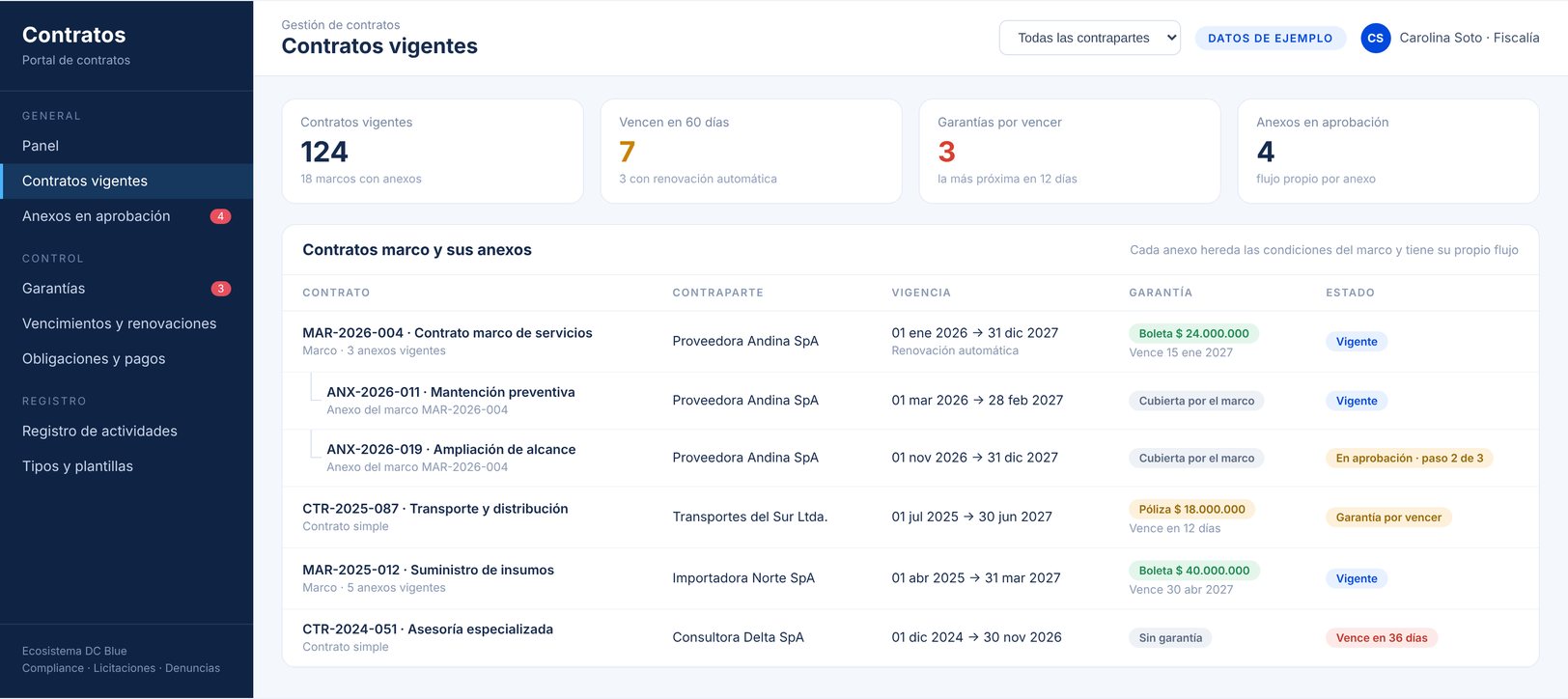The image size is (1568, 699).
Task: Open contract MAR-2025-012 · Suministro de insumos
Action: coord(428,570)
